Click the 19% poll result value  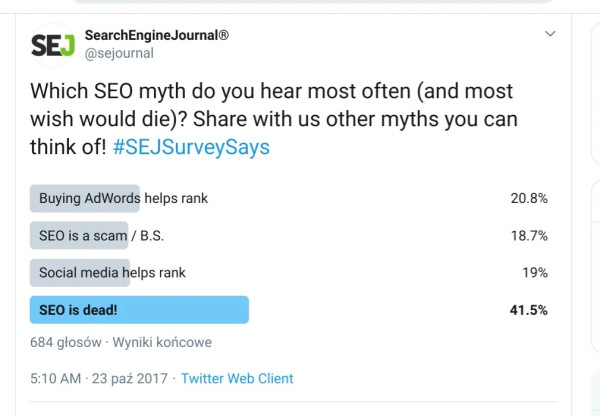tap(535, 272)
